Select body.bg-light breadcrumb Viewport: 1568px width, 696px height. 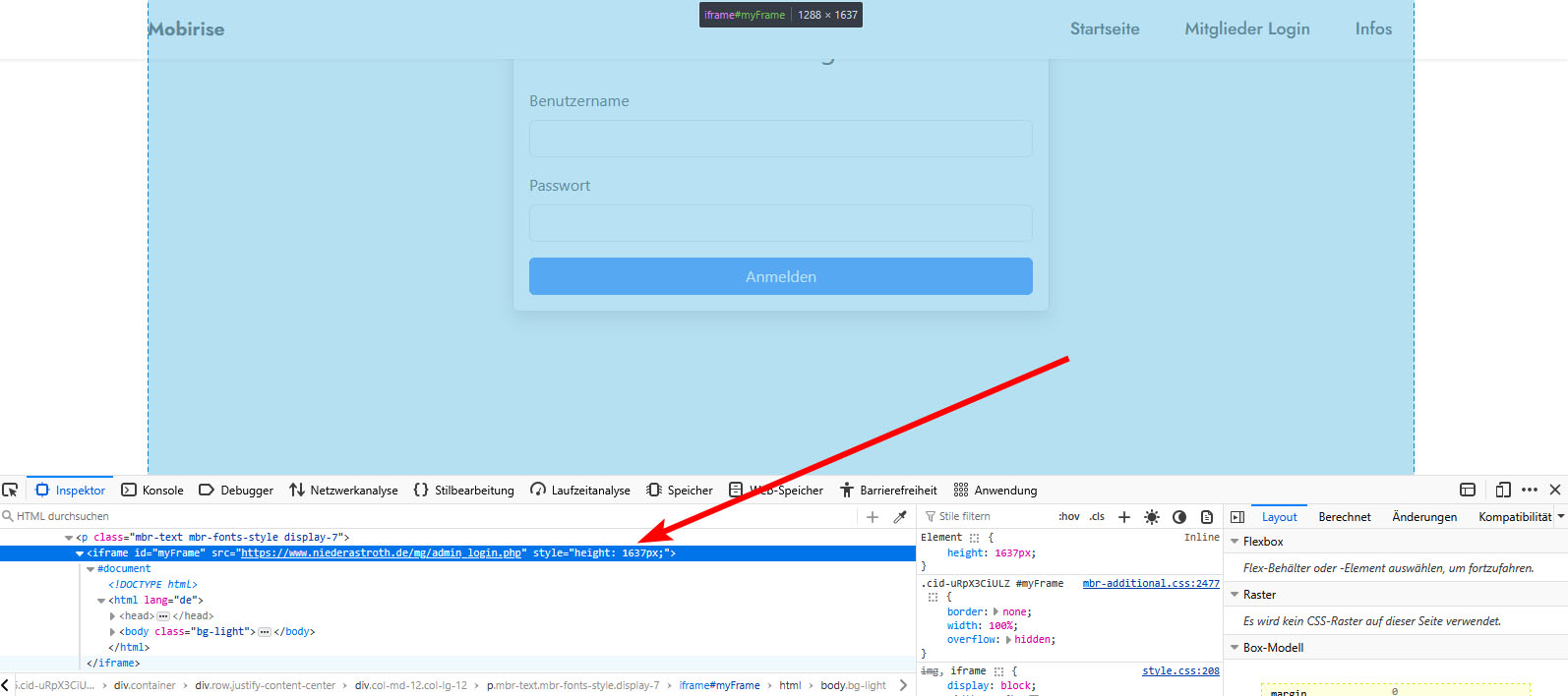pos(853,685)
